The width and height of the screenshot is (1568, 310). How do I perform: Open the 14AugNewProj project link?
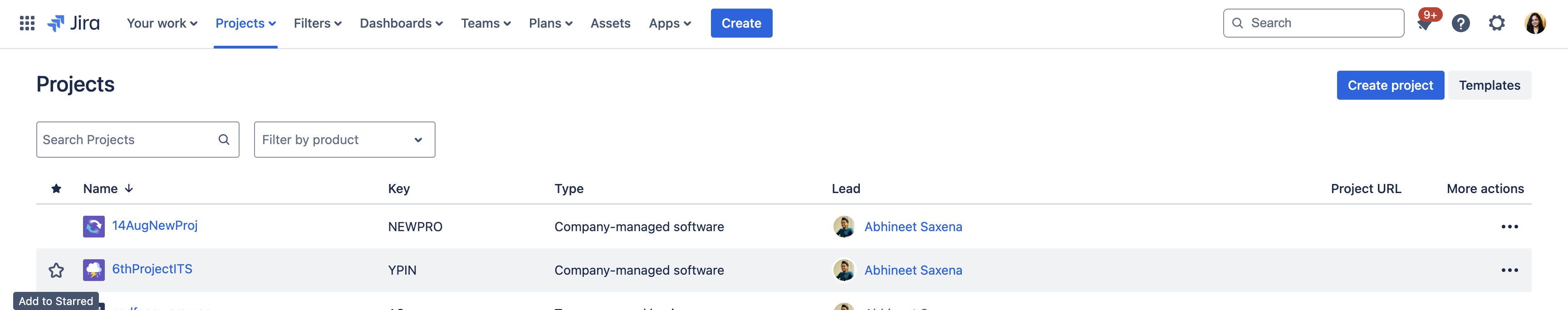coord(155,226)
